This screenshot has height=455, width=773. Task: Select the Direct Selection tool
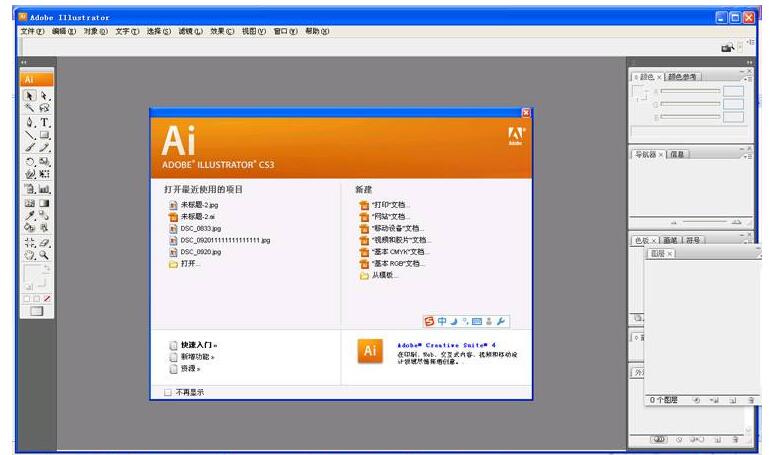(x=44, y=96)
